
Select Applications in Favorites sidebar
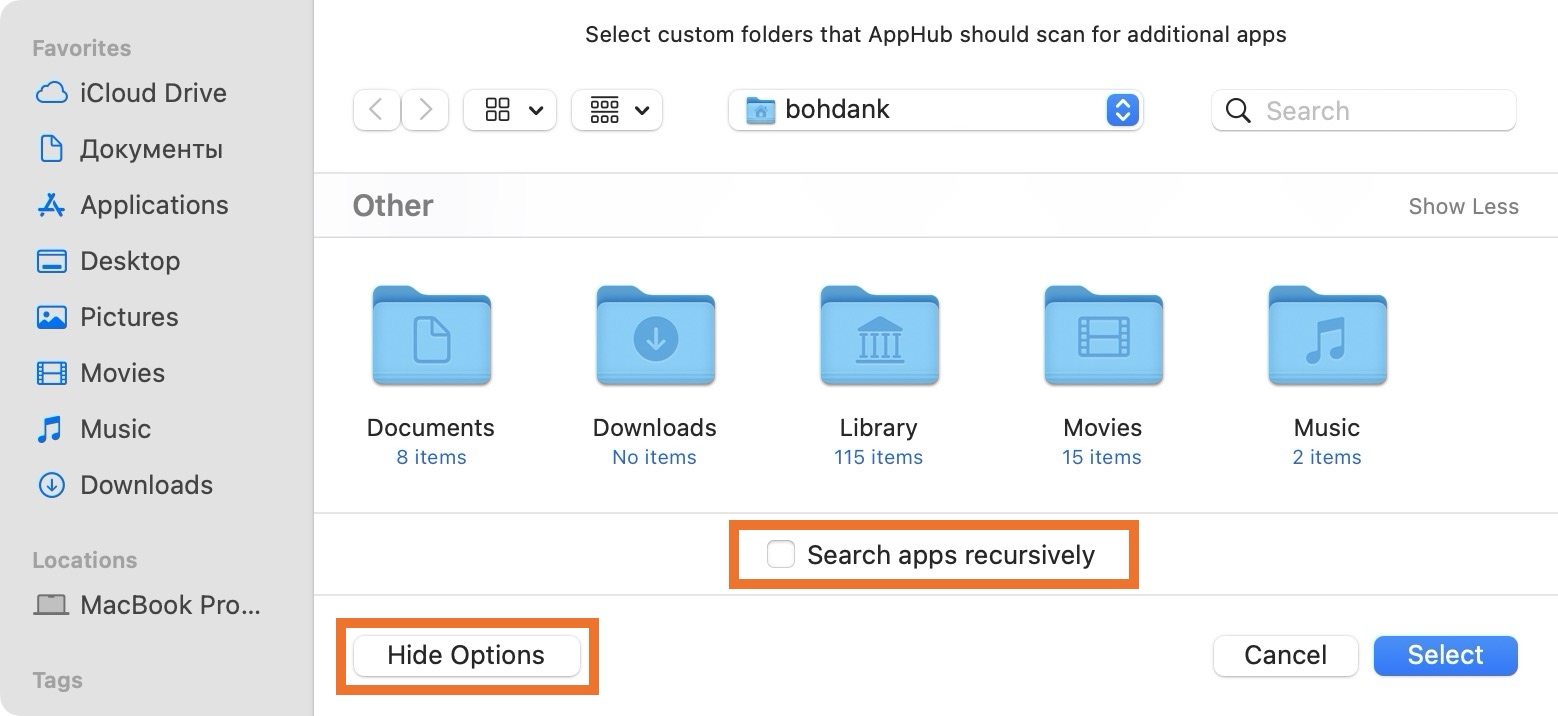tap(154, 205)
